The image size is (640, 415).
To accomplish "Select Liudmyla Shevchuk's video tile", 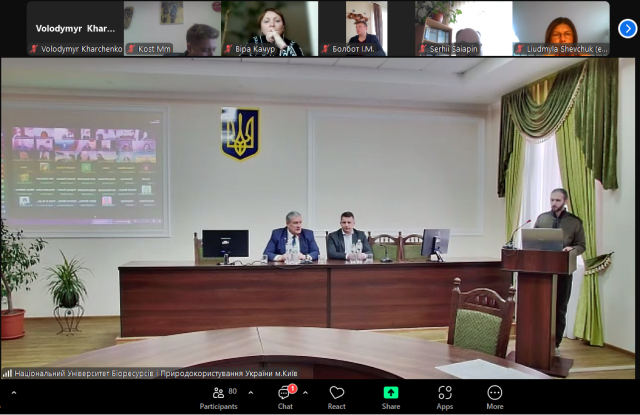I will (x=561, y=28).
